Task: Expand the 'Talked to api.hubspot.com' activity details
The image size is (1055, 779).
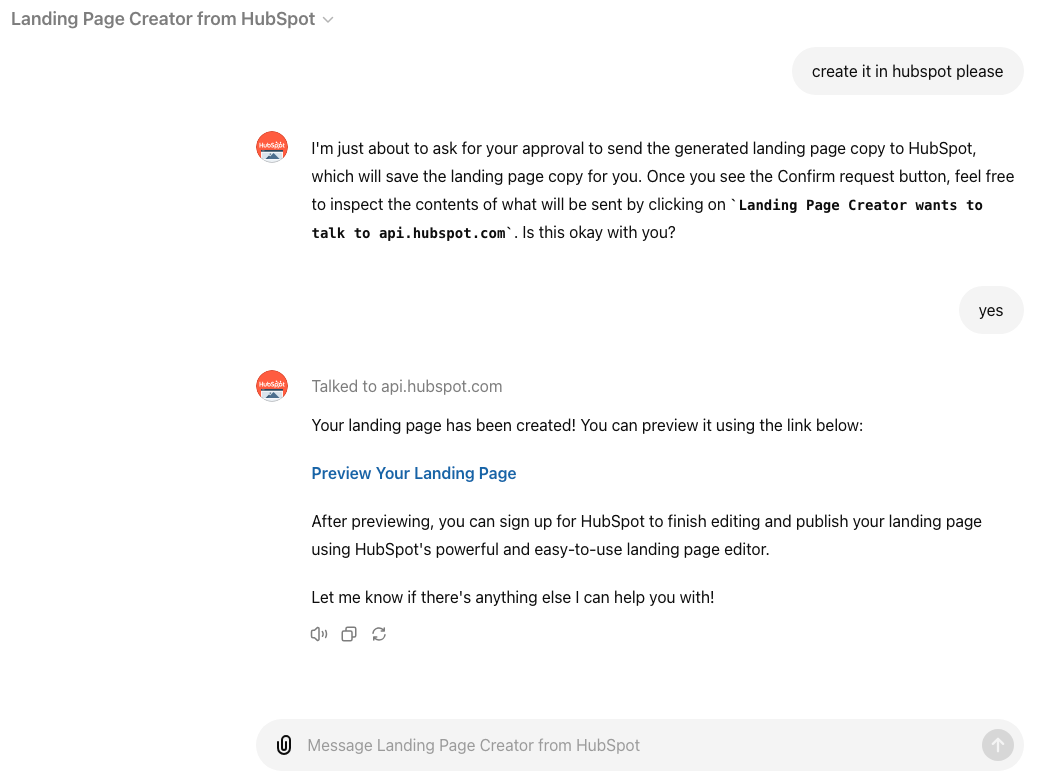Action: coord(407,386)
